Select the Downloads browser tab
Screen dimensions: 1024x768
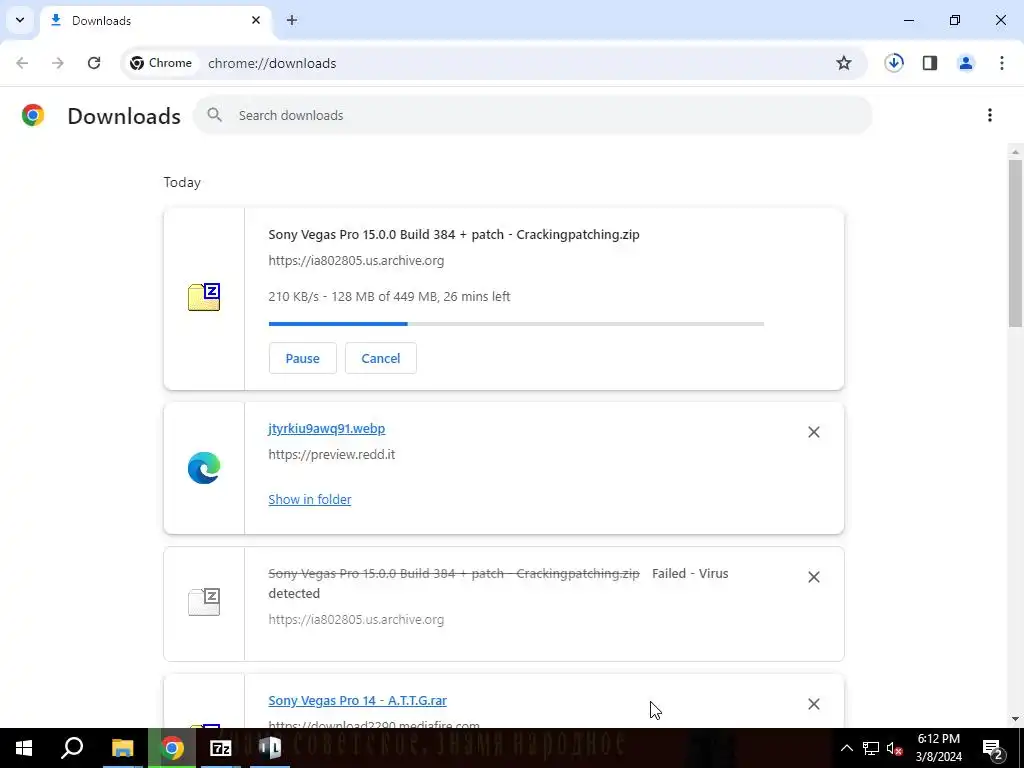click(x=155, y=20)
